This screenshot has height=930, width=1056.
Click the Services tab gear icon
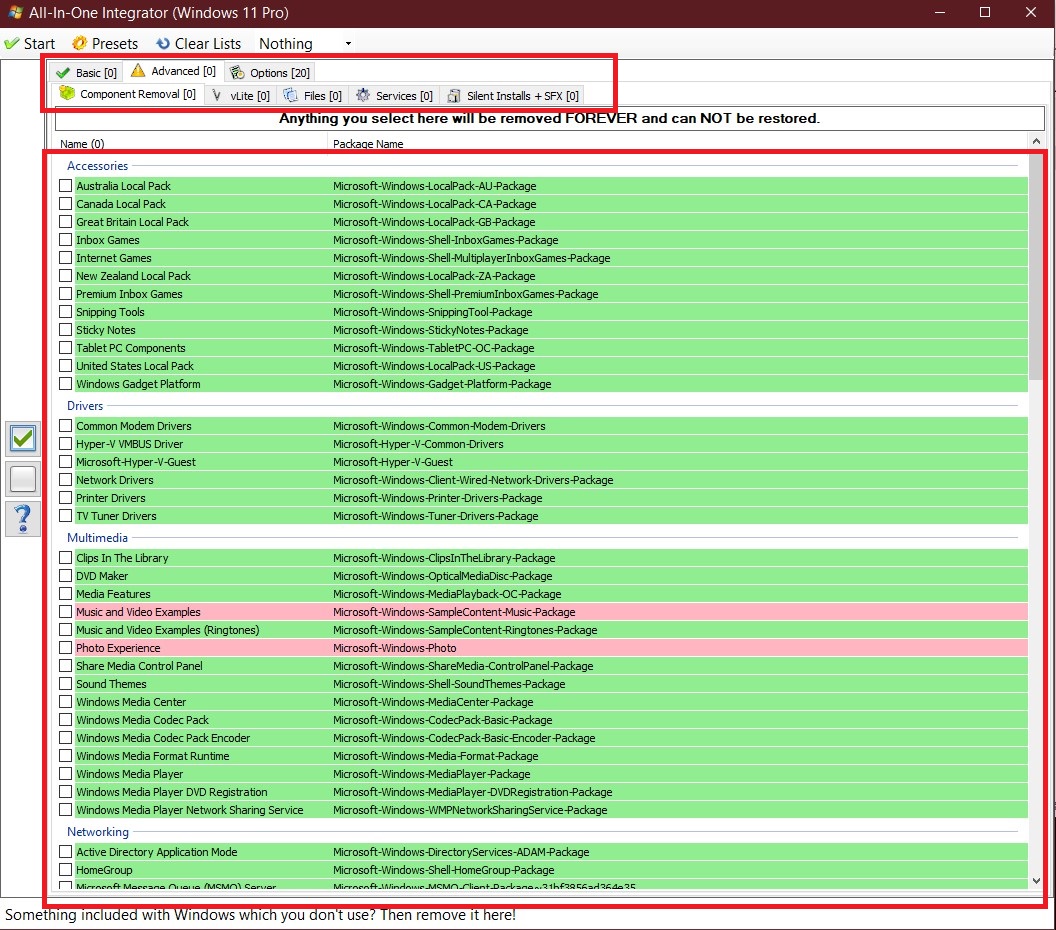363,95
